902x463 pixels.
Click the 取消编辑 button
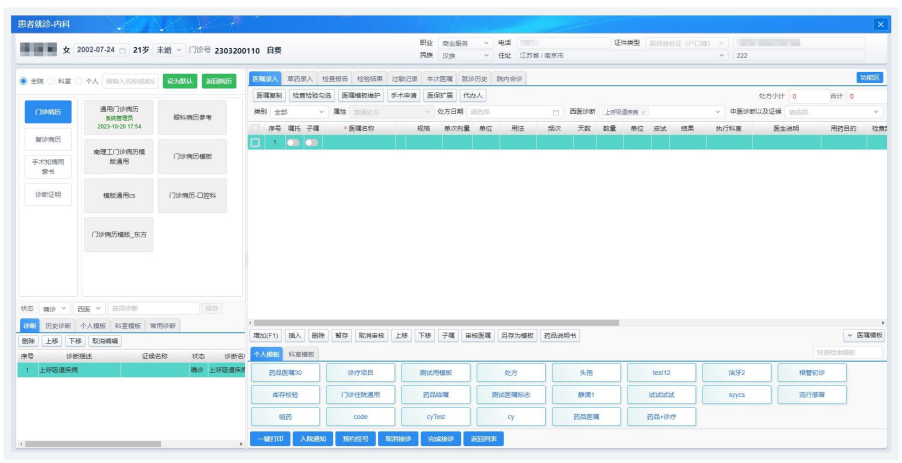[x=105, y=341]
